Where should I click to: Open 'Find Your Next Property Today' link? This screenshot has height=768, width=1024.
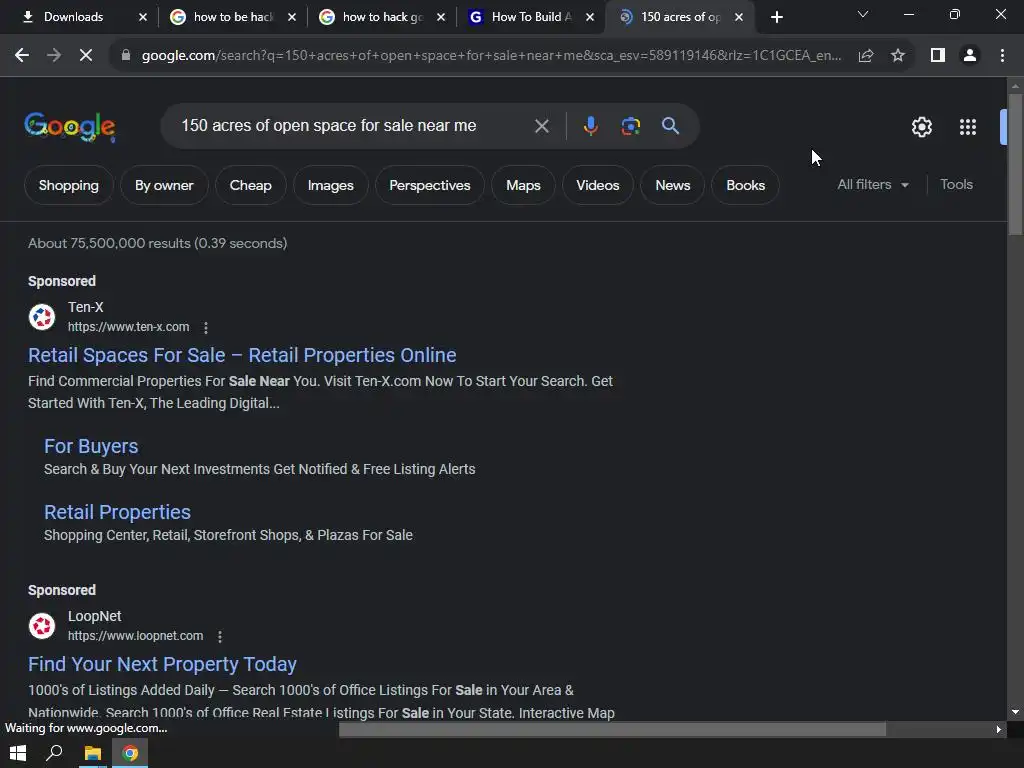click(162, 664)
